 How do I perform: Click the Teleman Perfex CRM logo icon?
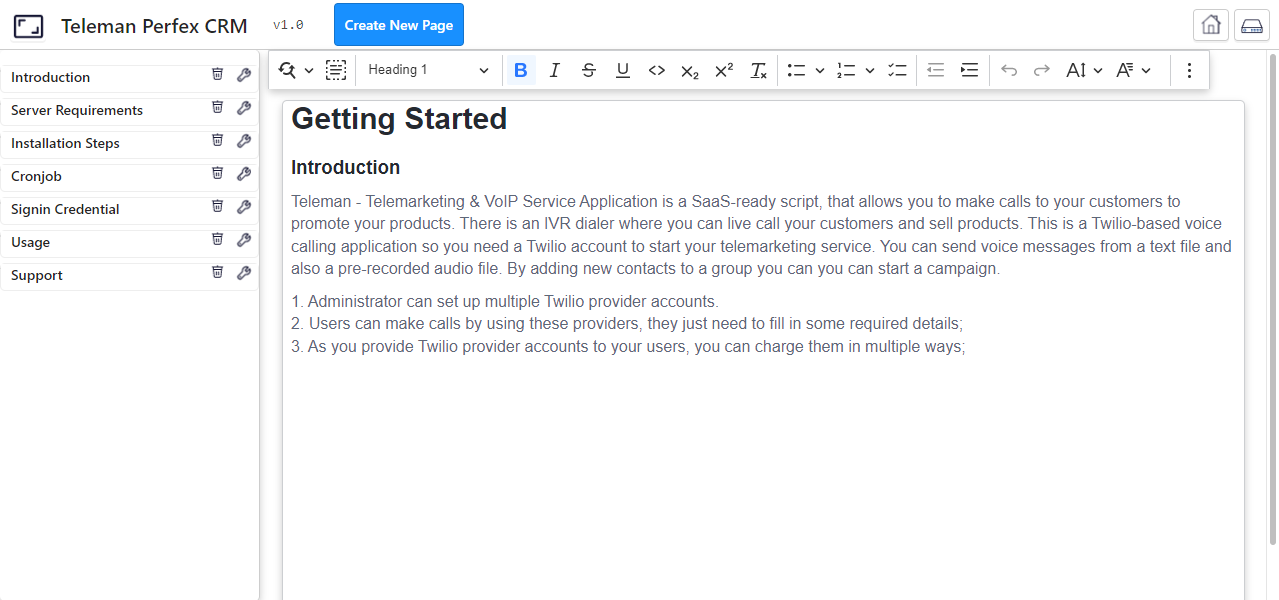pos(28,26)
